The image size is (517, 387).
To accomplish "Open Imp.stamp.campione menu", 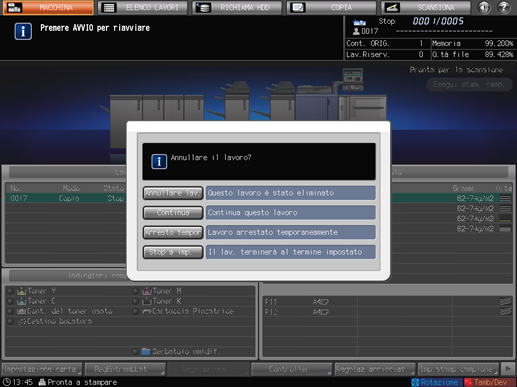I will (x=458, y=369).
